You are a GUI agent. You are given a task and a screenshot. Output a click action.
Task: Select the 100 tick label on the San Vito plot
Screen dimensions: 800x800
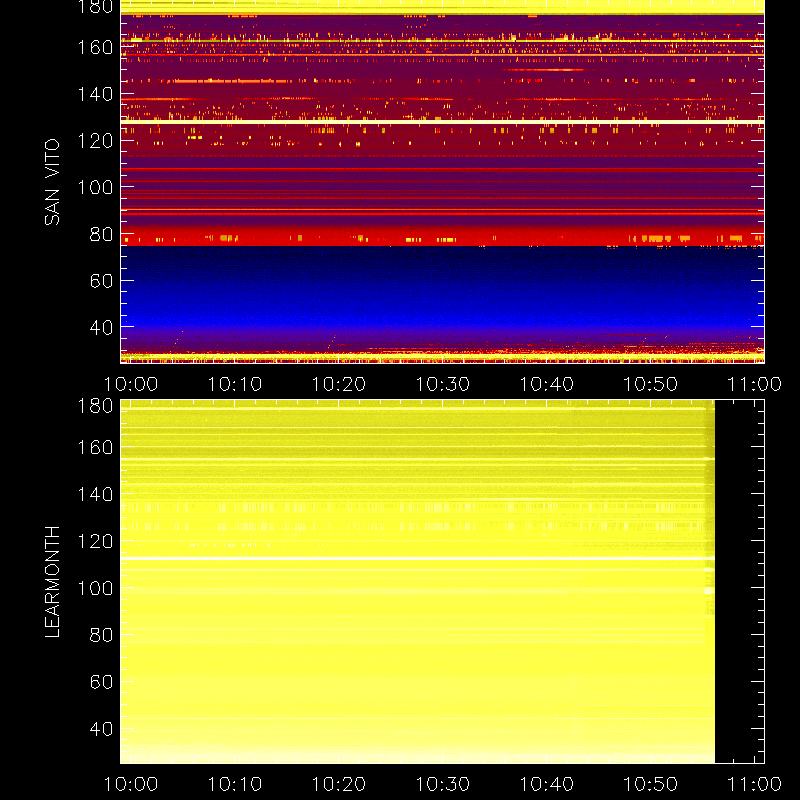(x=95, y=187)
